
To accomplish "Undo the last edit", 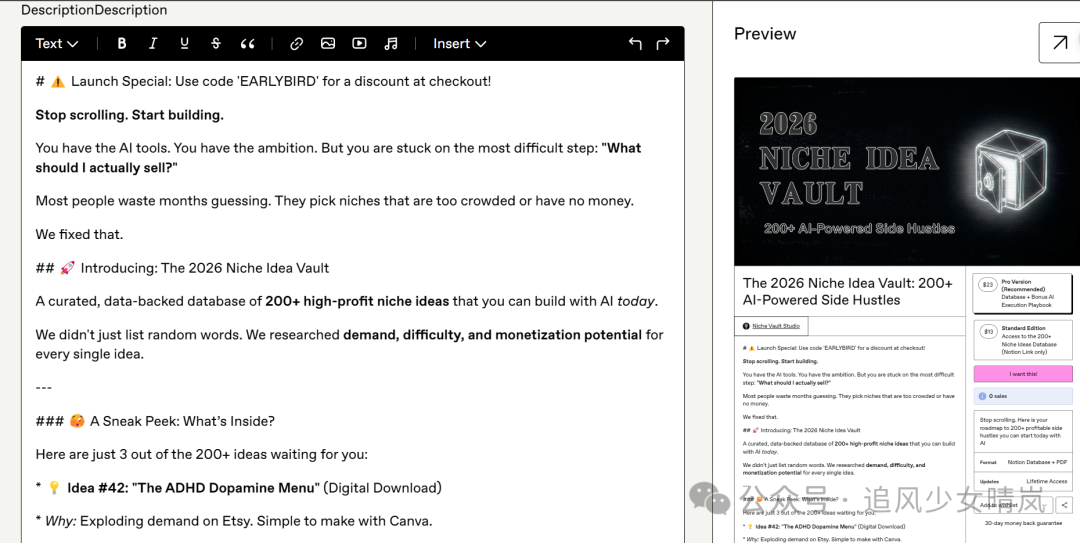I will (635, 43).
